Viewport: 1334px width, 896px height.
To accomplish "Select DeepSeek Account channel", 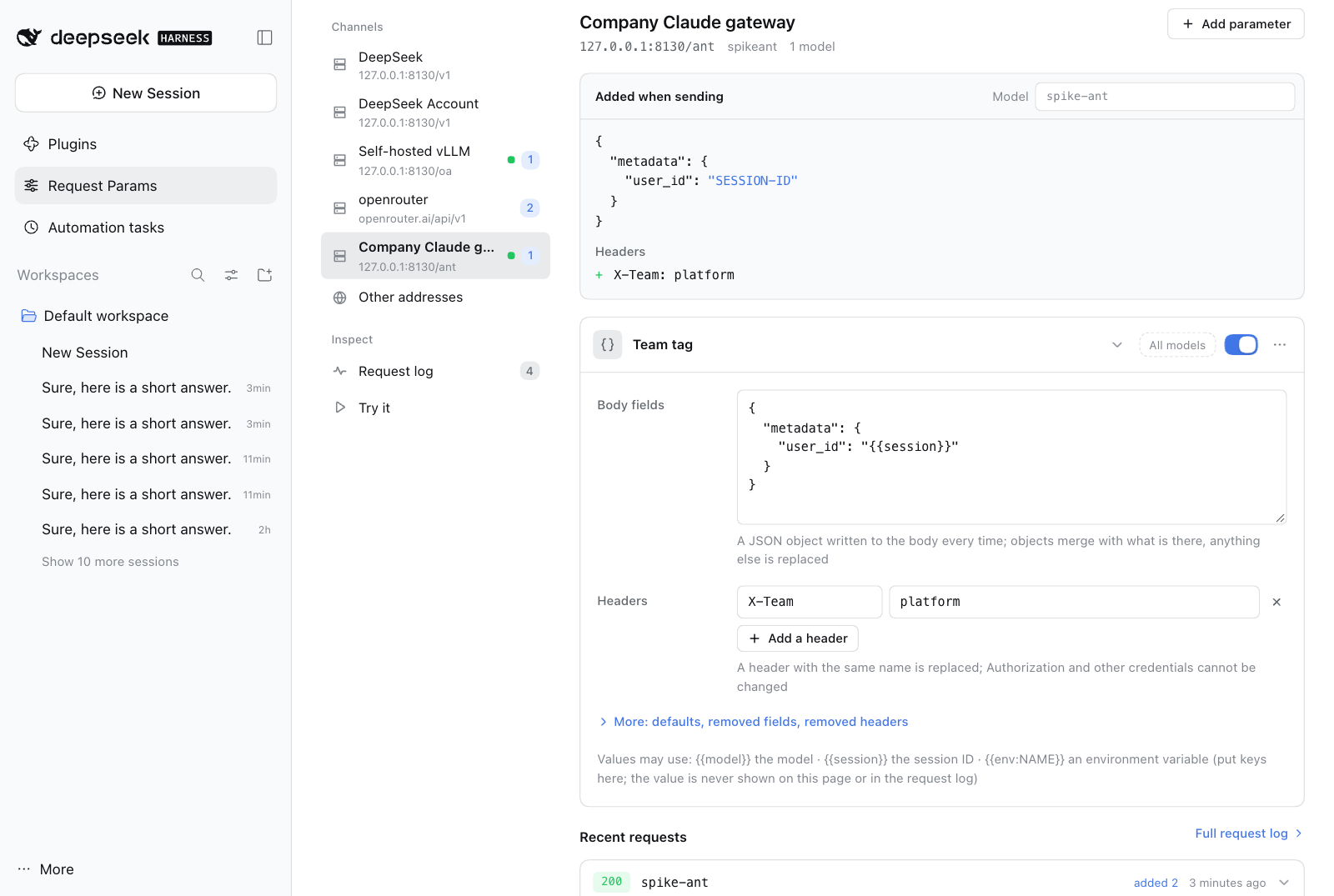I will pyautogui.click(x=435, y=113).
